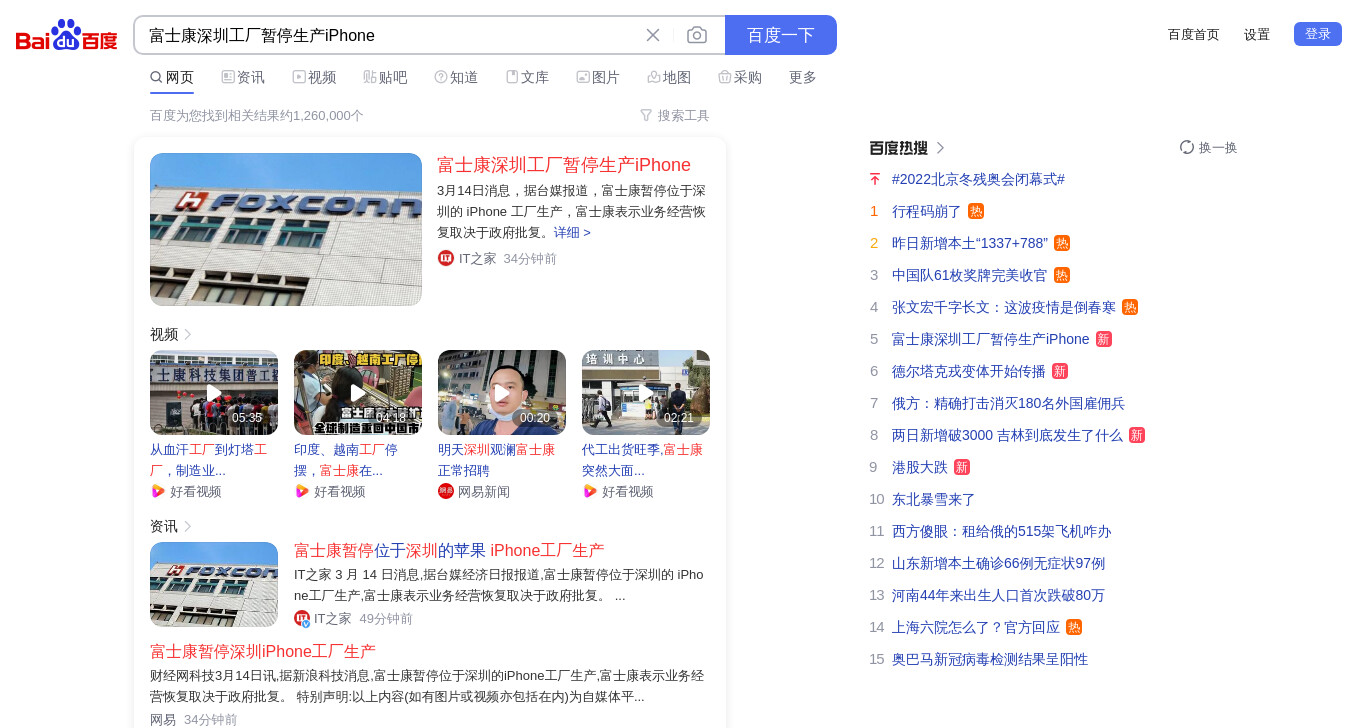Click 好看视频 icon under first video
Screen dimensions: 1366x728
point(158,491)
